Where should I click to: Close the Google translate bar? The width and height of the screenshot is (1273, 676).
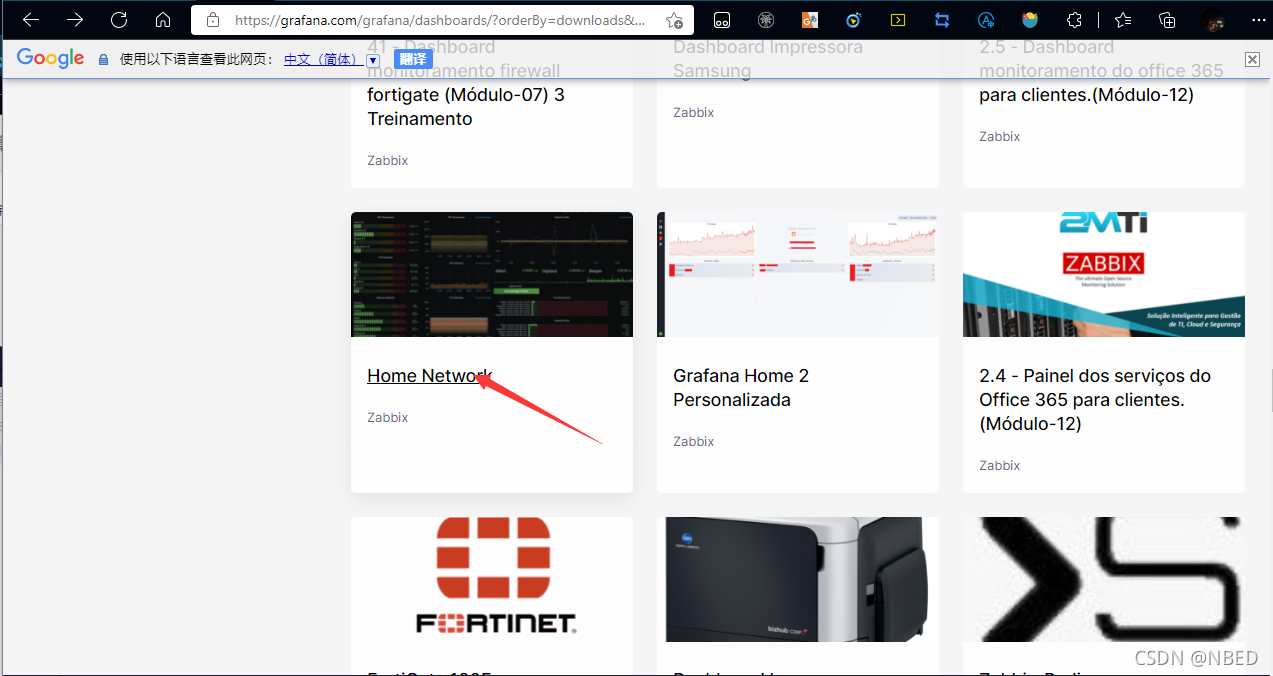1252,59
